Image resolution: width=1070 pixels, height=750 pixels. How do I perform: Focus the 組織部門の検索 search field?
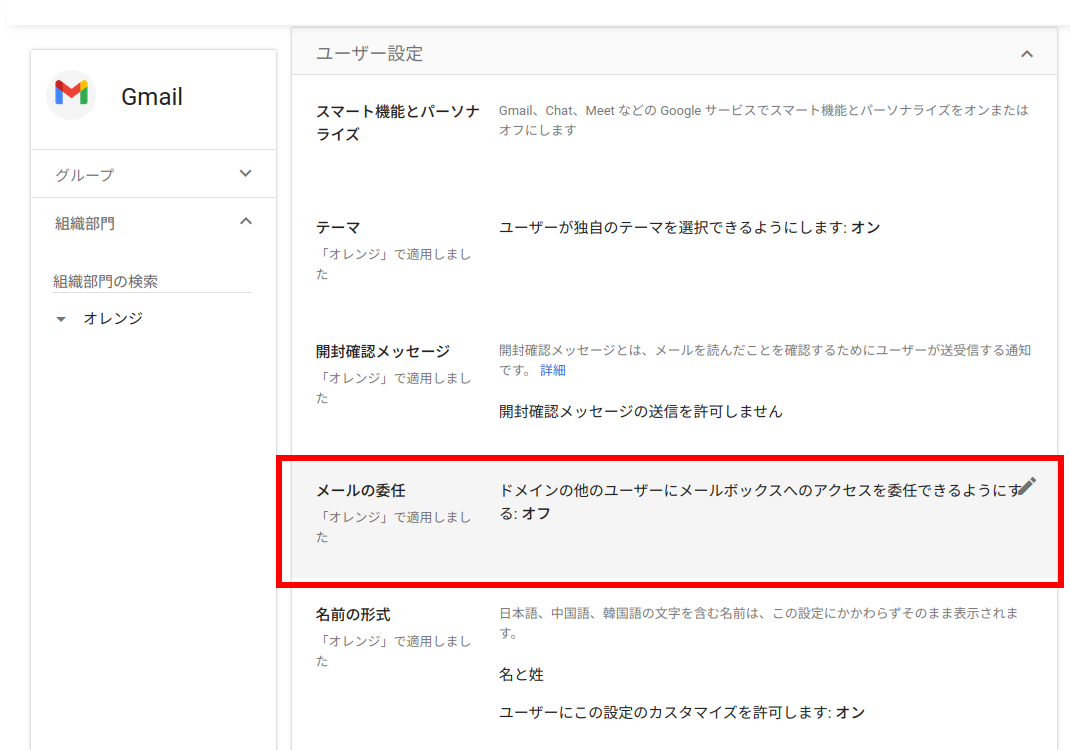(152, 282)
